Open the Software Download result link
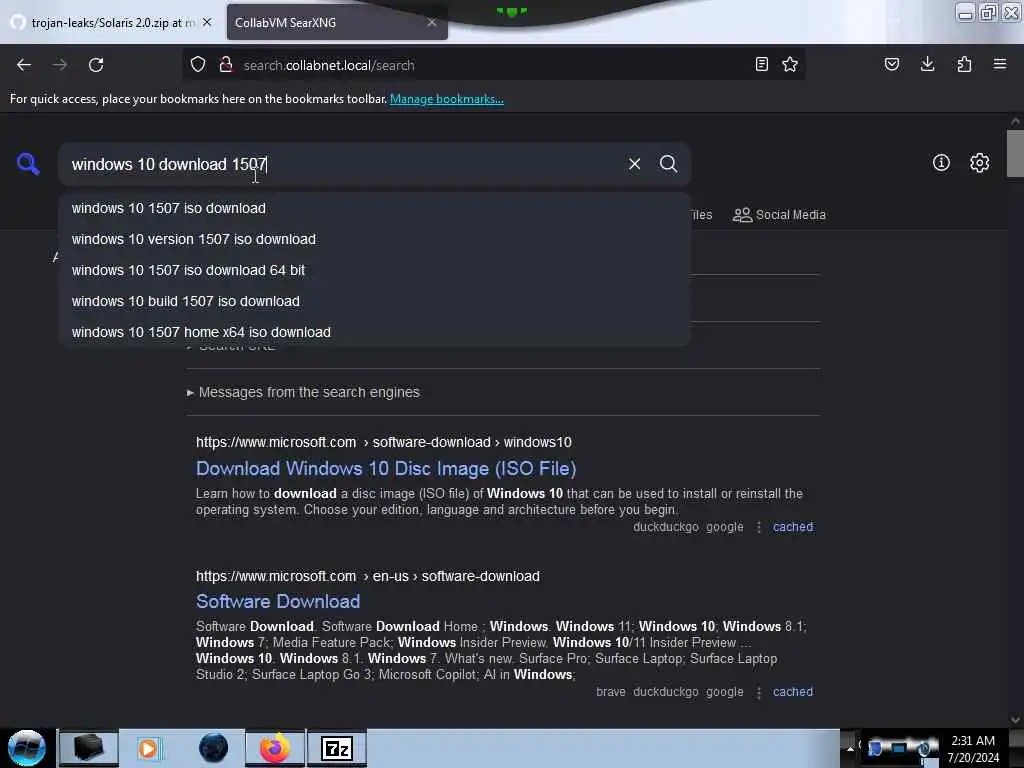The image size is (1024, 768). [278, 601]
